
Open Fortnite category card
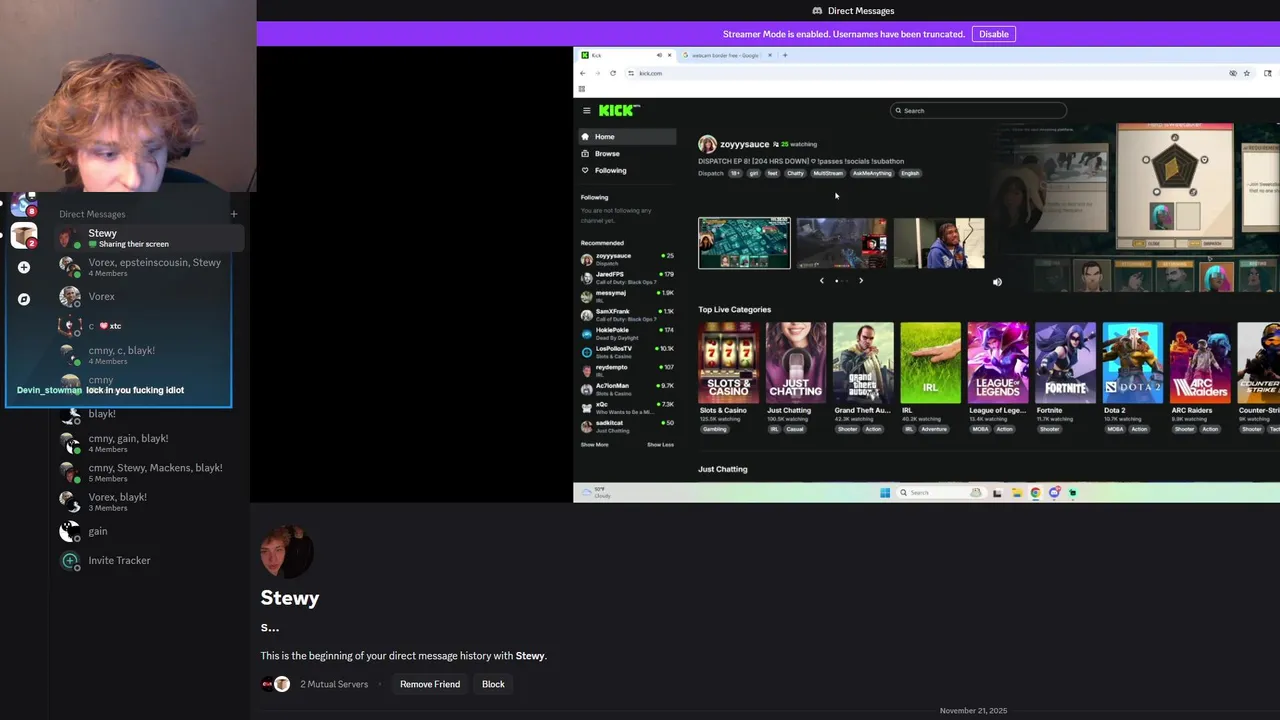(x=1065, y=363)
